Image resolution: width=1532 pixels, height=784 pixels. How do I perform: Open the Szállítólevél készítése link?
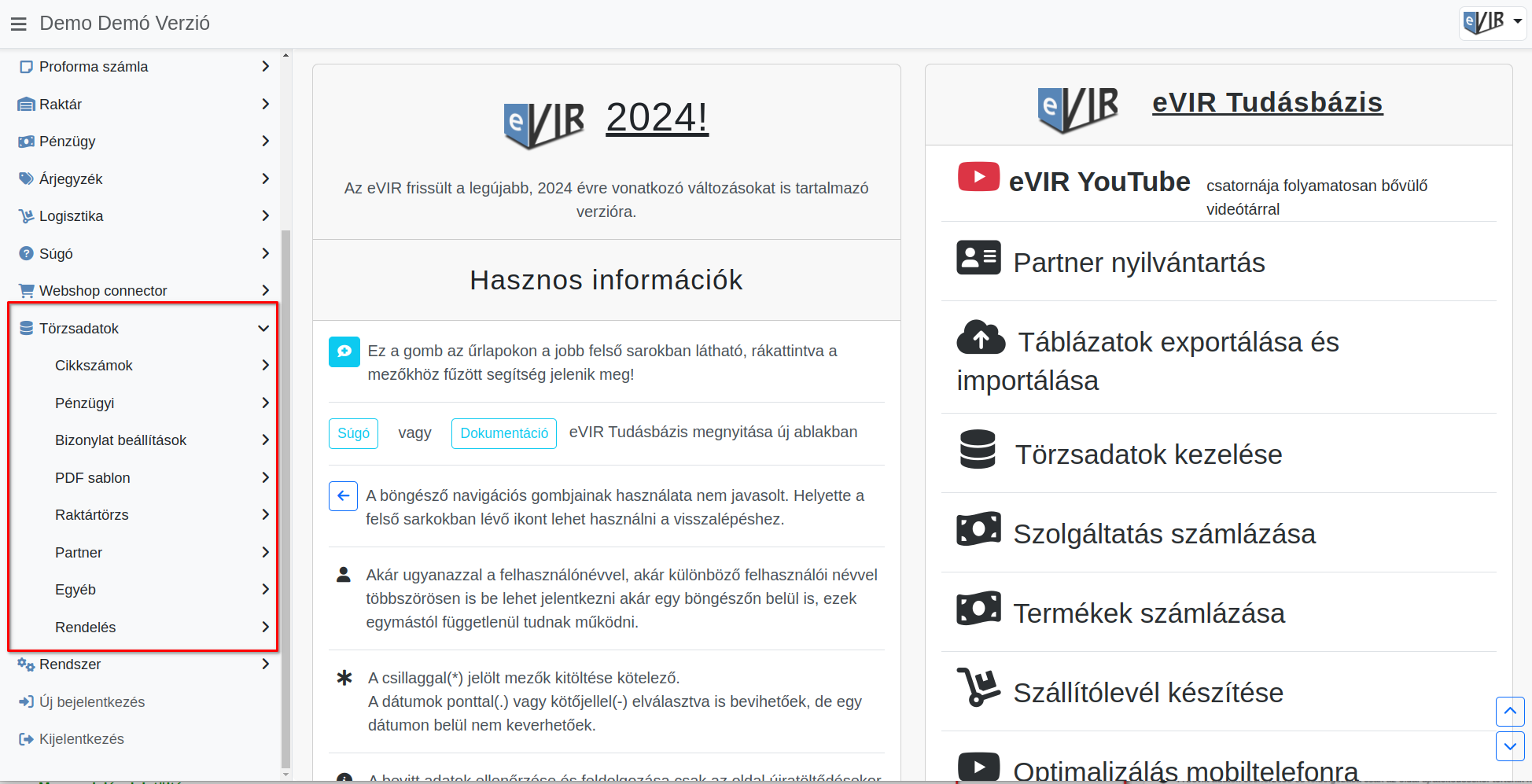pos(1148,693)
